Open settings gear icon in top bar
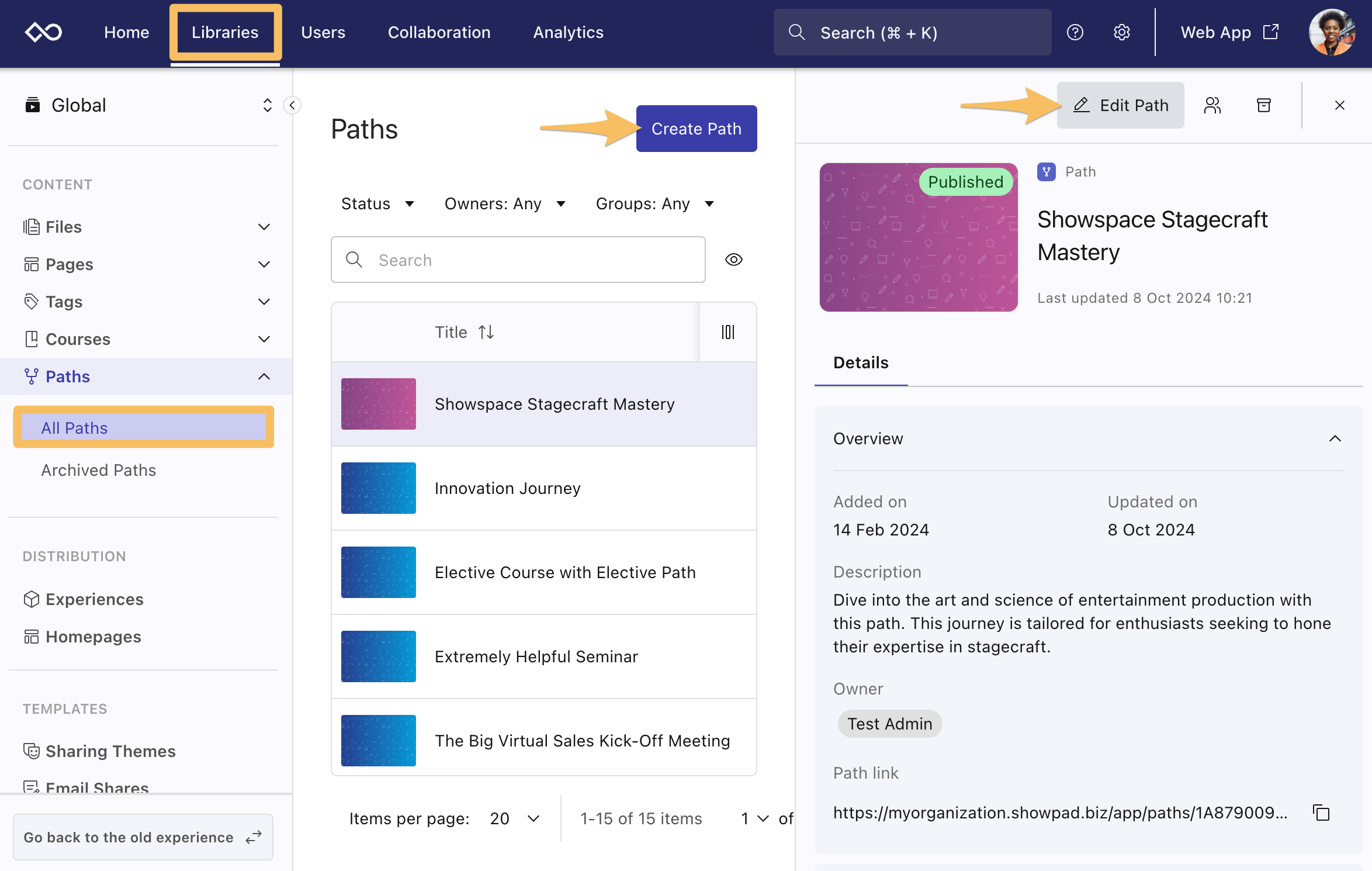Viewport: 1372px width, 871px height. (x=1121, y=32)
